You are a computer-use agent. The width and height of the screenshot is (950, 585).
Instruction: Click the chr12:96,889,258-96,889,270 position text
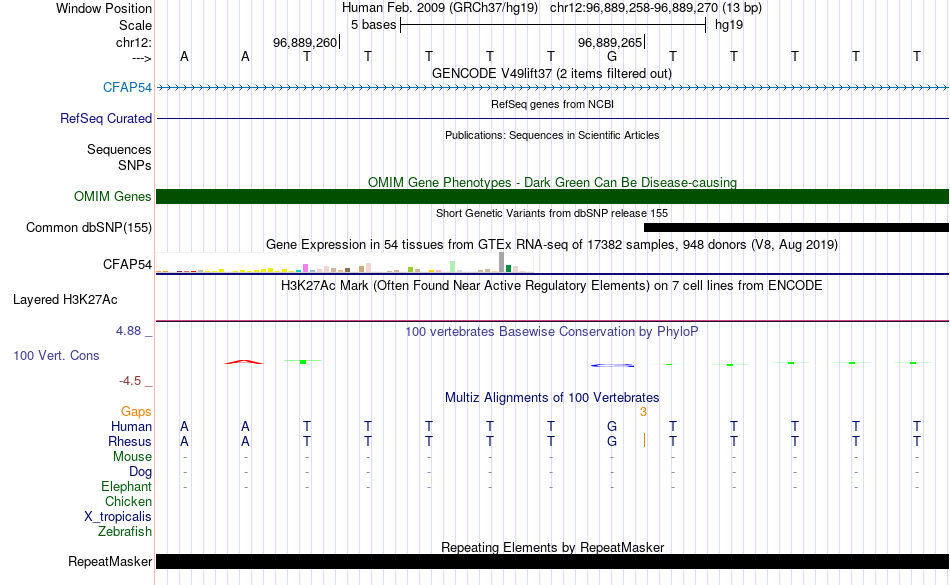(634, 8)
